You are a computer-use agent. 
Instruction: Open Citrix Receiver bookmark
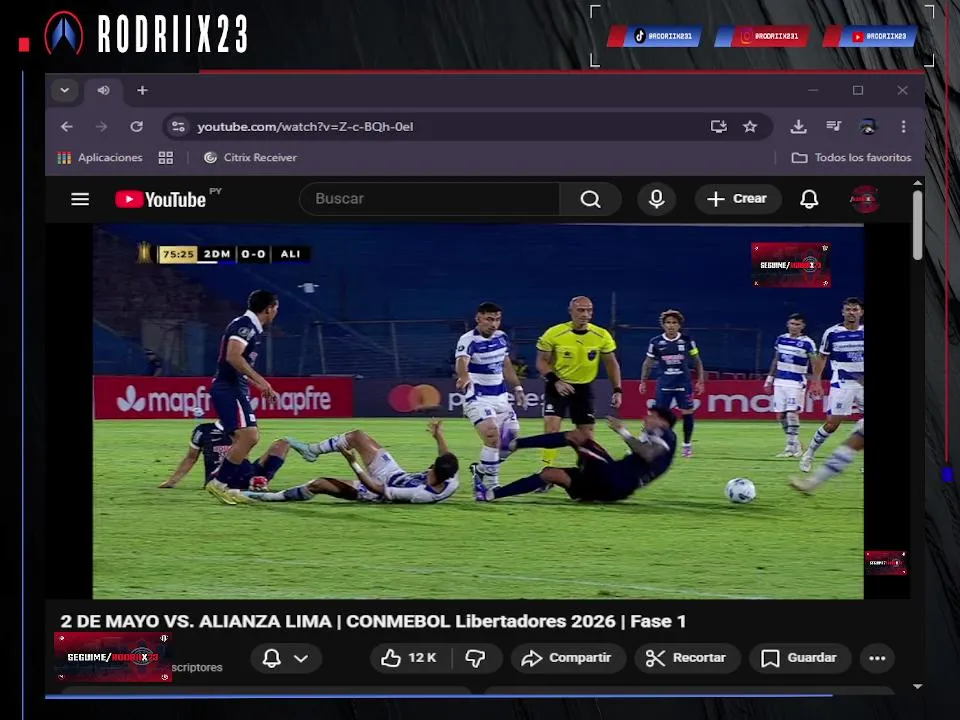[250, 158]
